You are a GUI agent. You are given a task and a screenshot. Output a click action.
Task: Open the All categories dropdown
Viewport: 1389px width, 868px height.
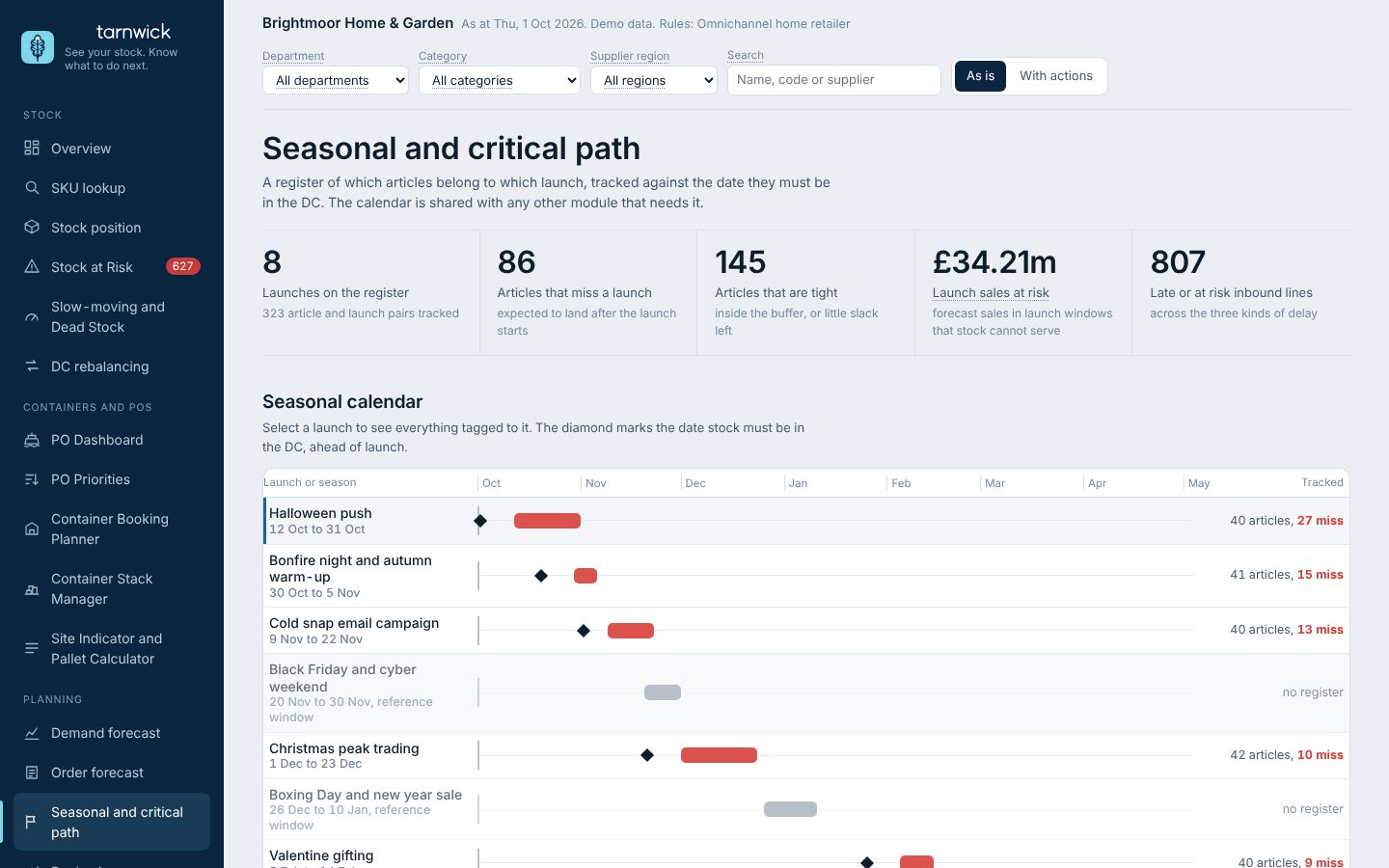click(500, 80)
